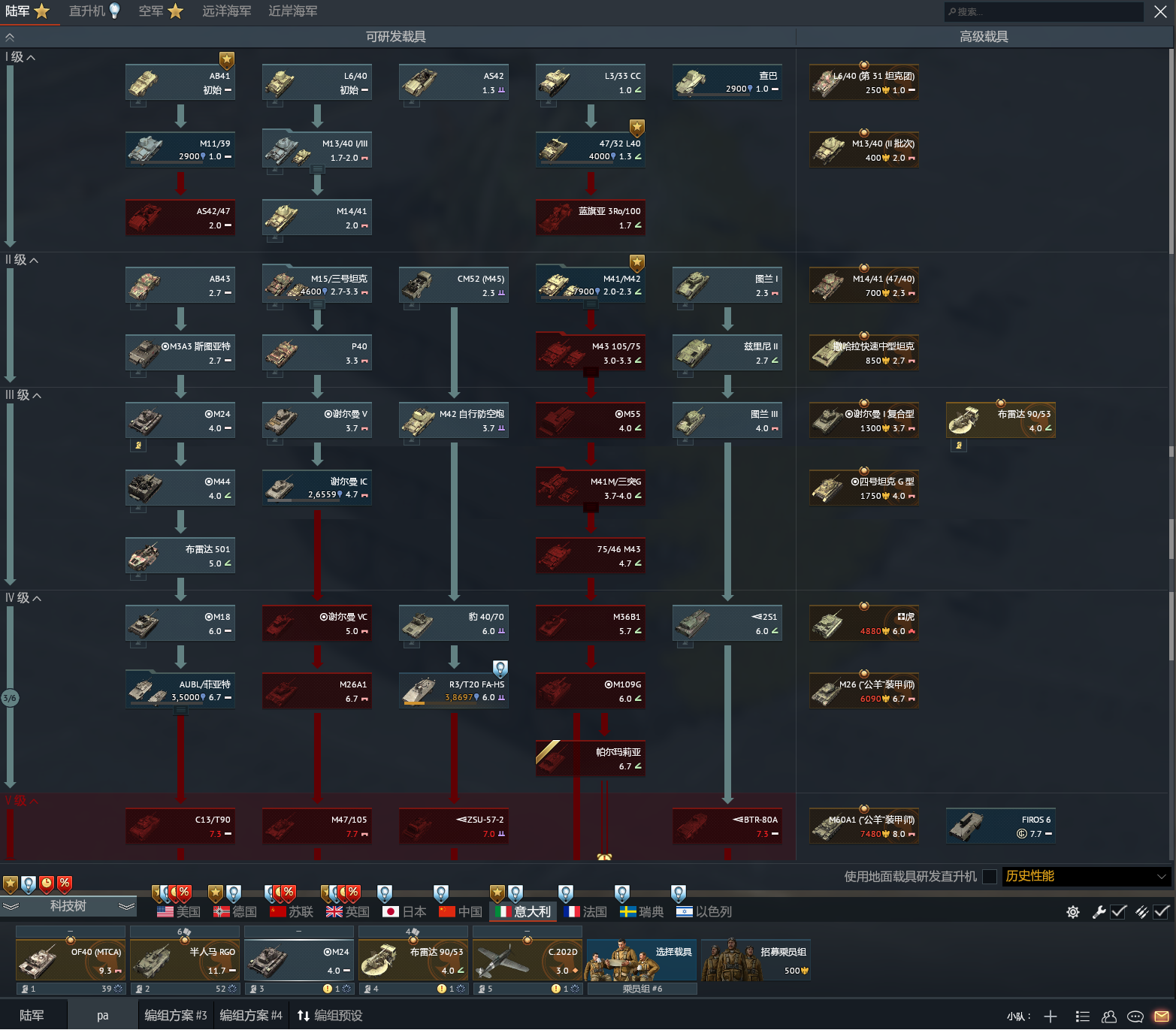This screenshot has height=1030, width=1176.
Task: Select the pa lineup preset
Action: [x=103, y=1016]
